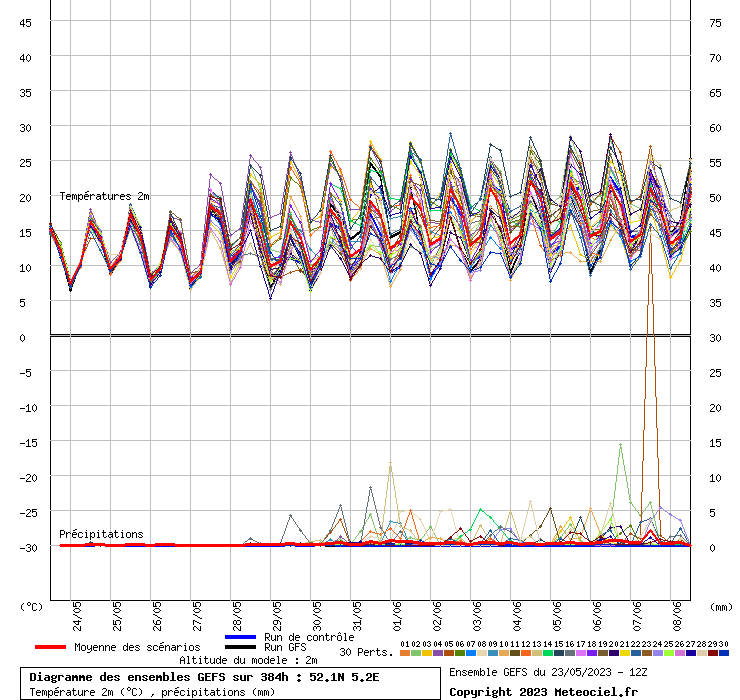This screenshot has width=740, height=700.
Task: Click the 01/06 date label on x-axis
Action: [397, 616]
